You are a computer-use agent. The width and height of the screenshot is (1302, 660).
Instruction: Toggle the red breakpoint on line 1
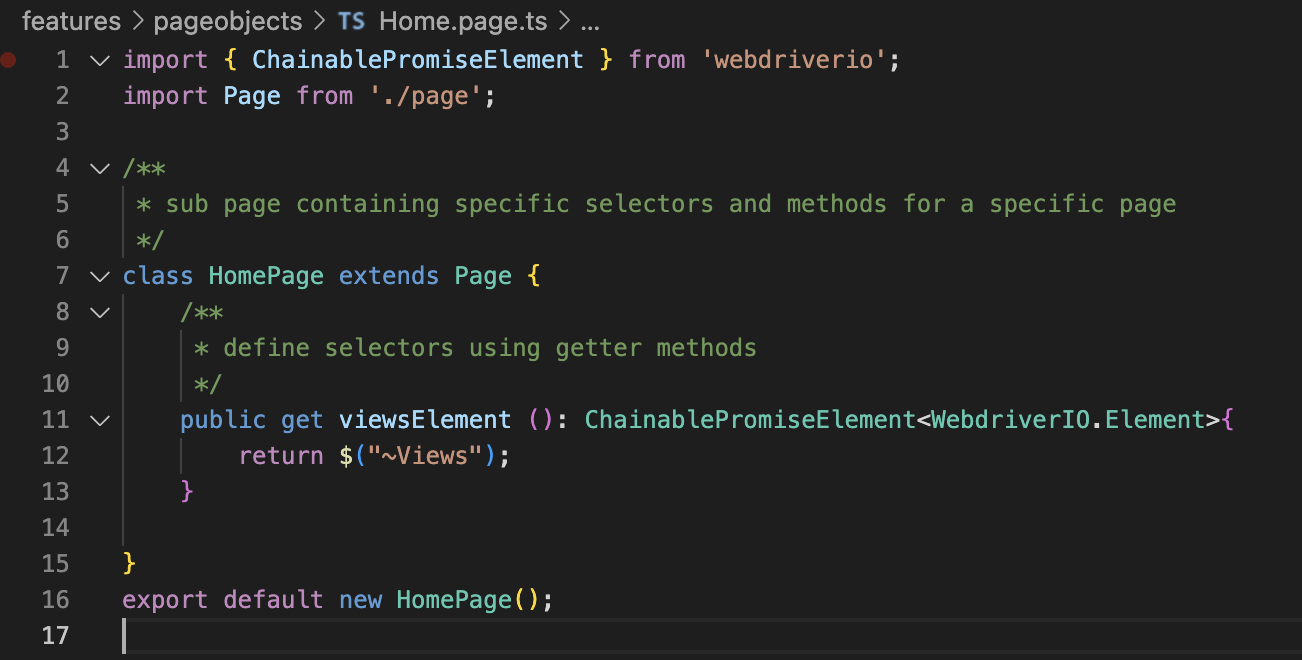pyautogui.click(x=9, y=60)
